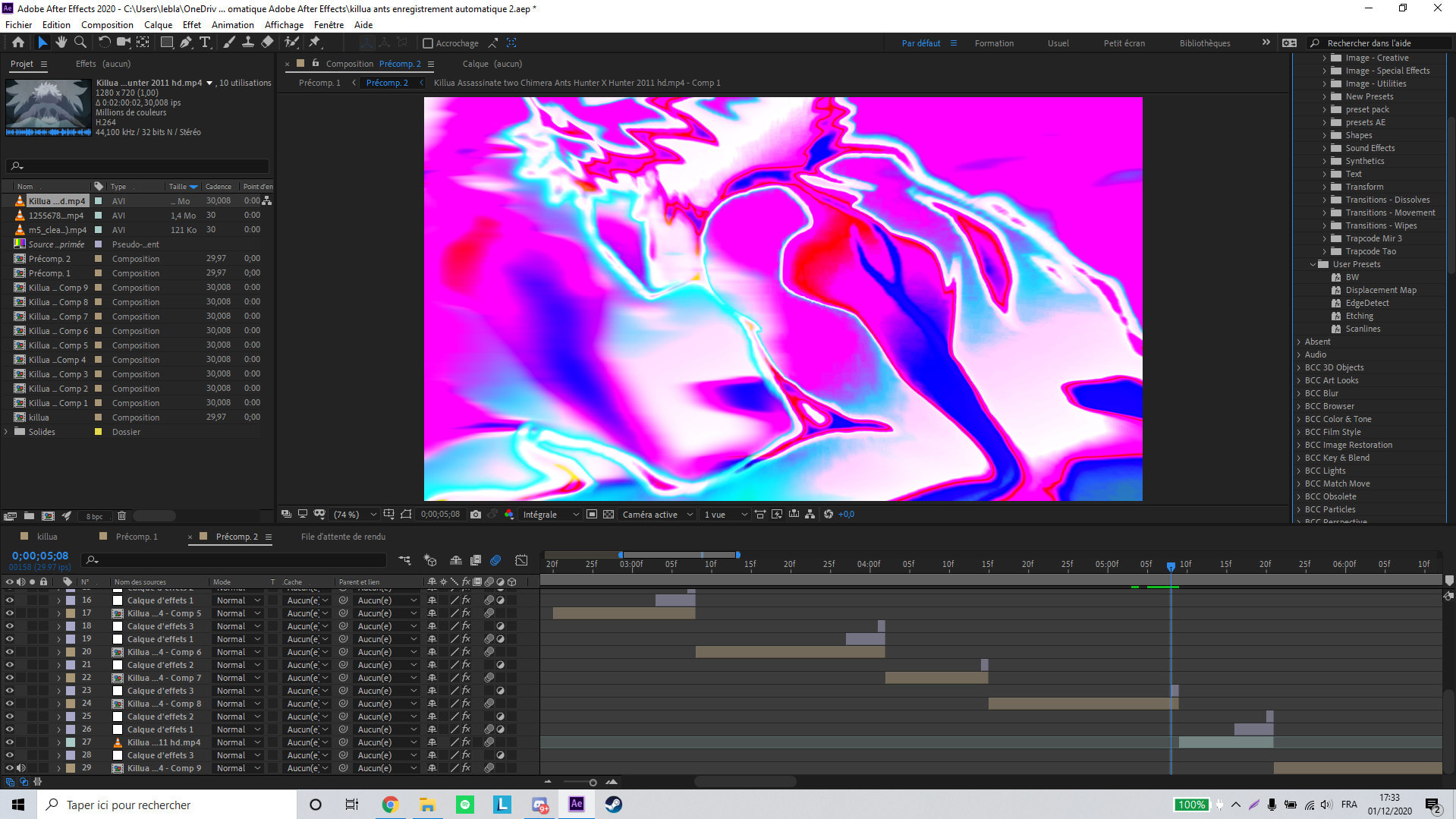Open the Intégrale resolution dropdown
This screenshot has height=819, width=1456.
551,515
